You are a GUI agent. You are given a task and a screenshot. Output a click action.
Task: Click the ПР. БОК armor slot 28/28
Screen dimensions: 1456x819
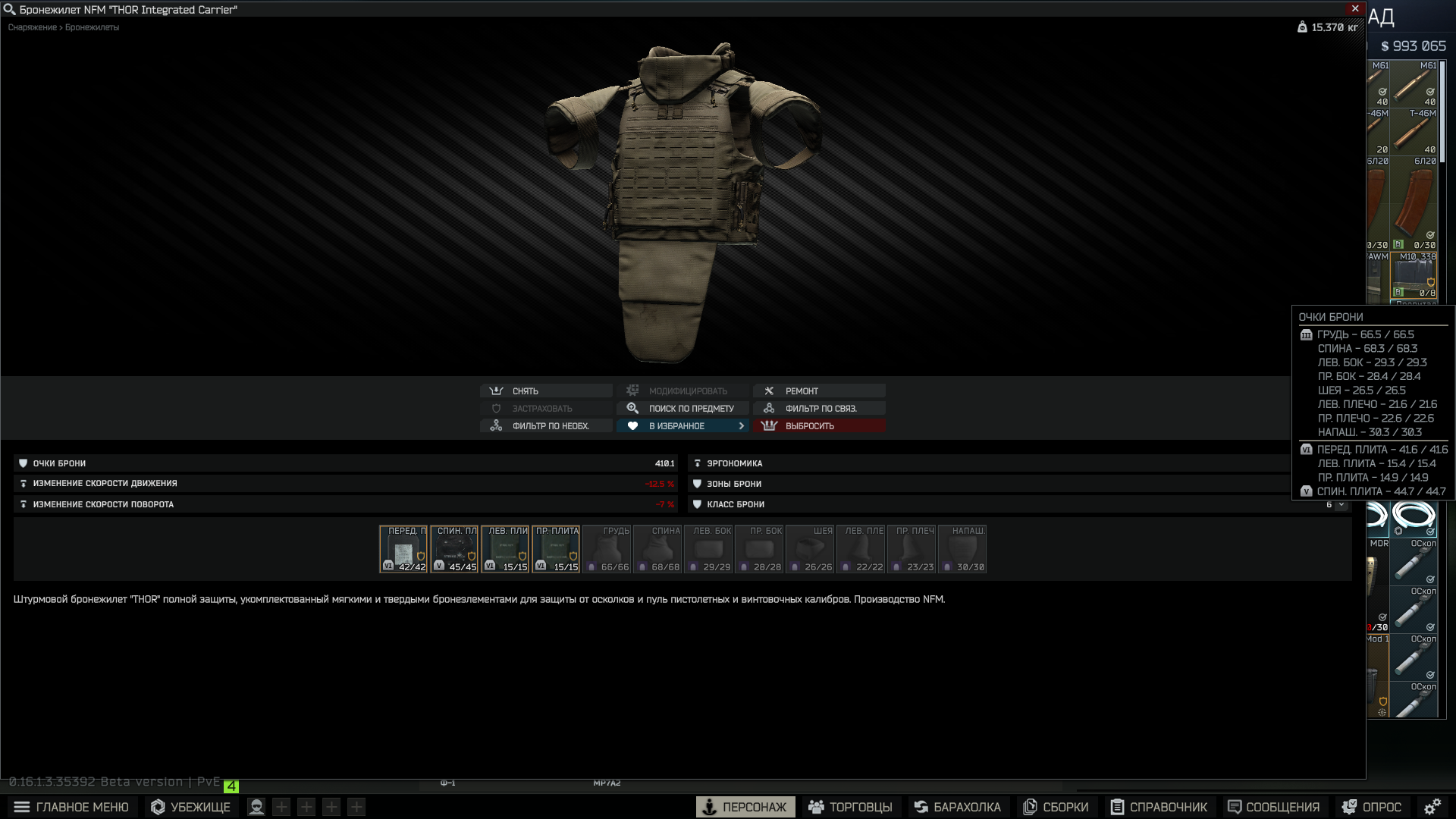click(759, 549)
